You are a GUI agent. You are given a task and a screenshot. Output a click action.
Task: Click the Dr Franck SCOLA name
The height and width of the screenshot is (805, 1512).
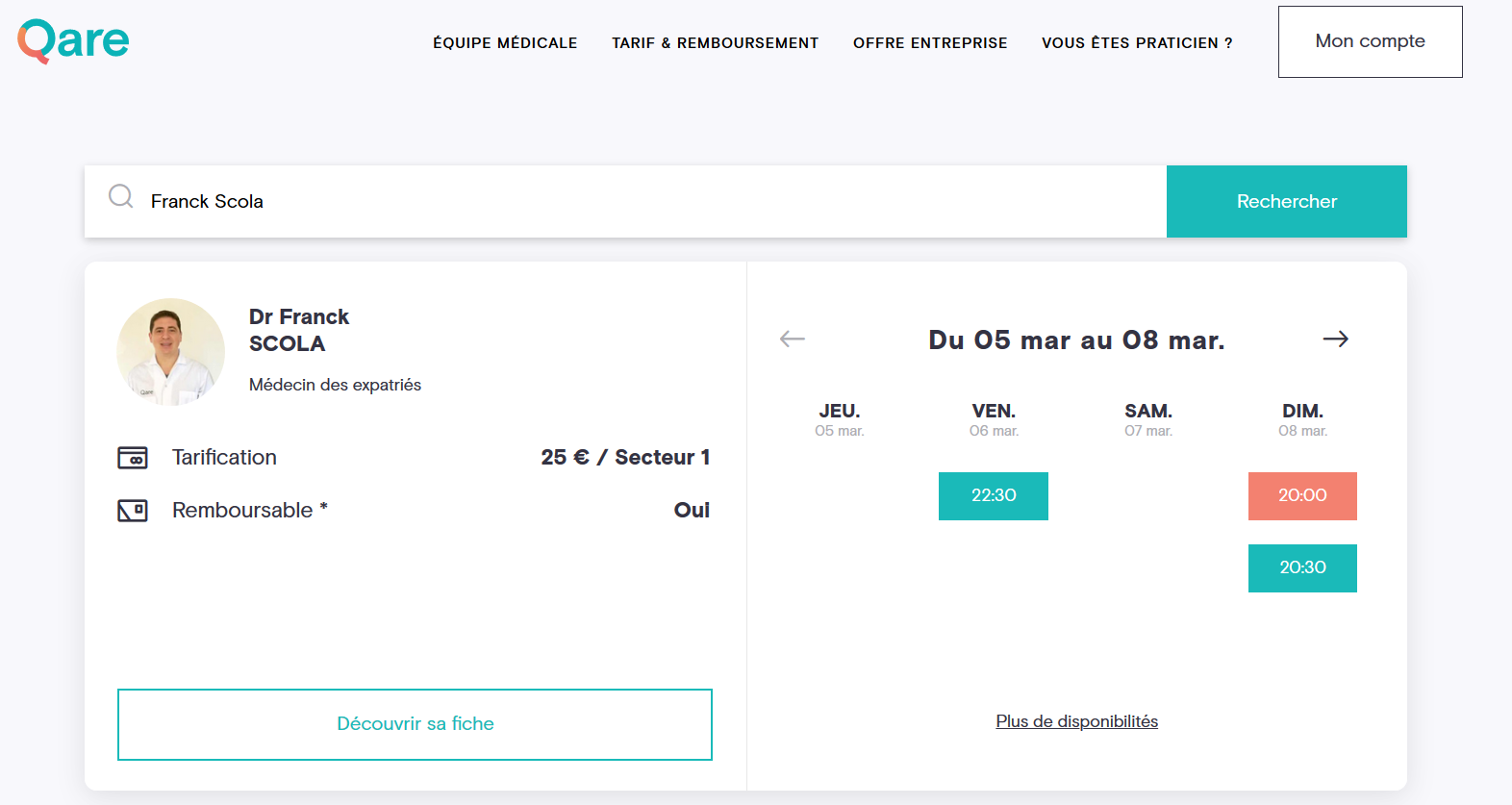tap(299, 330)
